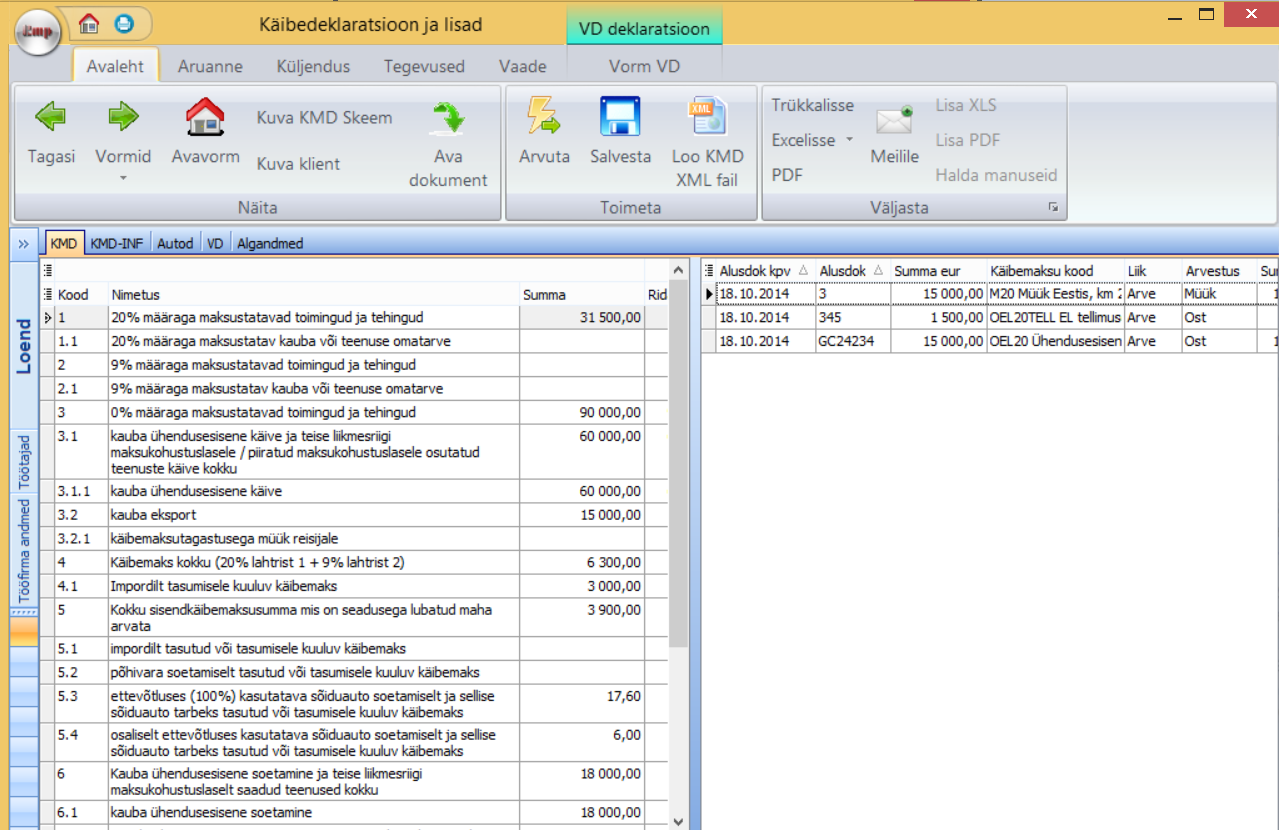Image resolution: width=1279 pixels, height=830 pixels.
Task: Open the Algandmed tab
Action: tap(270, 243)
